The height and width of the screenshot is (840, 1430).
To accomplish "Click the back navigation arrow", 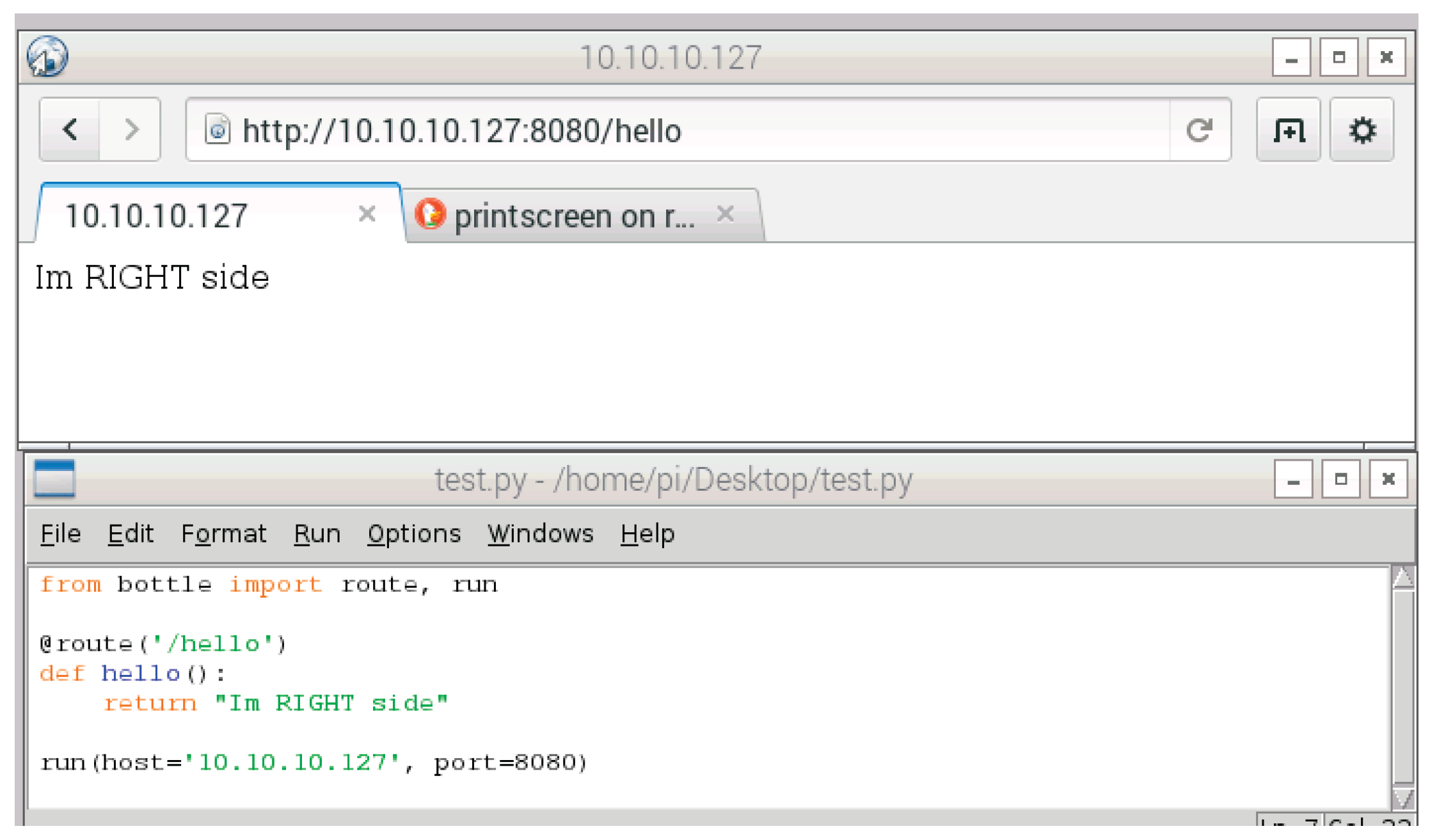I will [69, 130].
